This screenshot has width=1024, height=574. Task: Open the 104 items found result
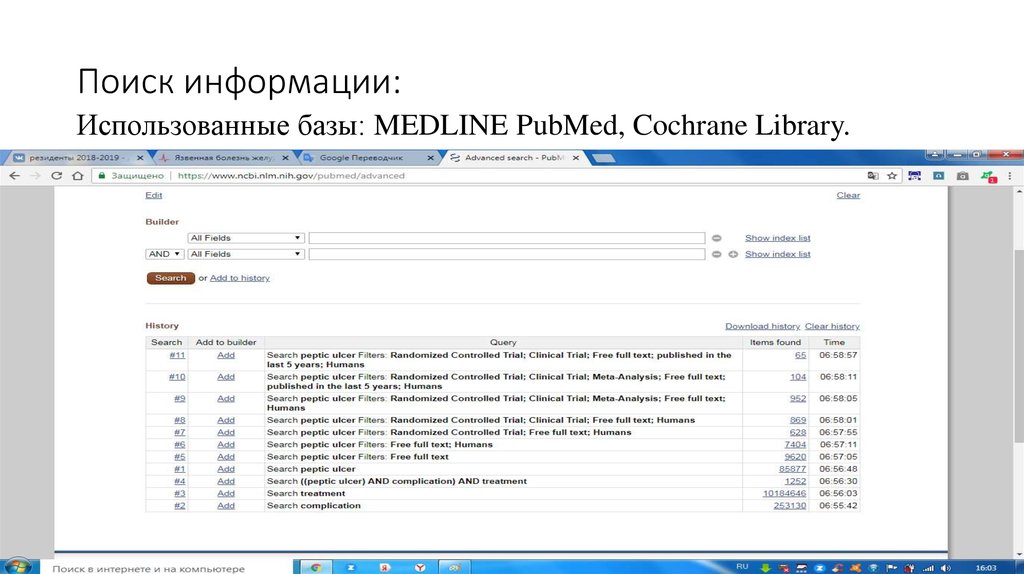798,377
